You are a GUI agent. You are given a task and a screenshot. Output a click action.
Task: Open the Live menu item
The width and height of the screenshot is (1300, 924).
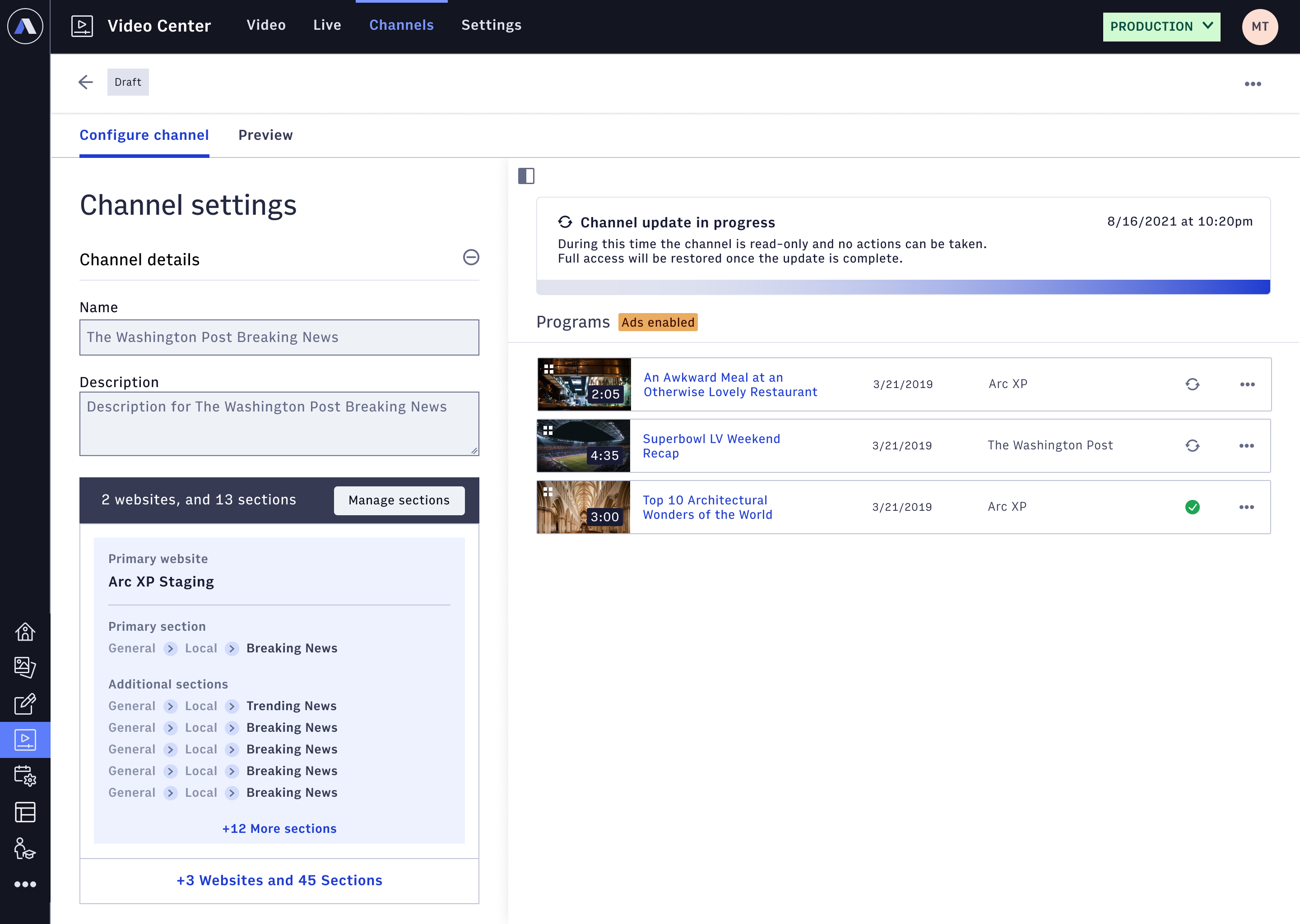(x=327, y=25)
